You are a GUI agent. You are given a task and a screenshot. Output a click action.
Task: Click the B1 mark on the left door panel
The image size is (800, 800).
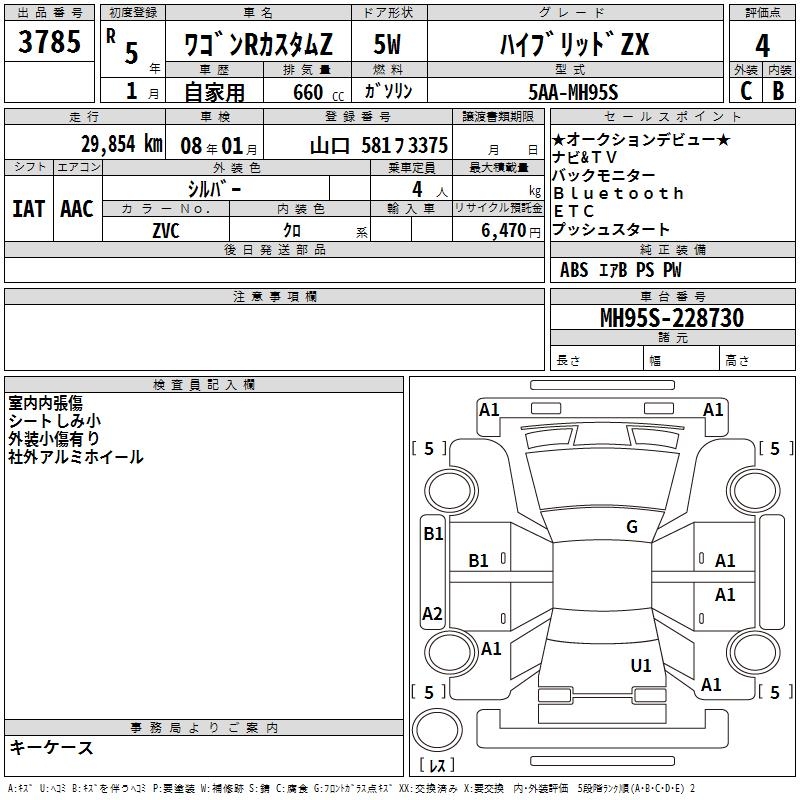pyautogui.click(x=478, y=561)
